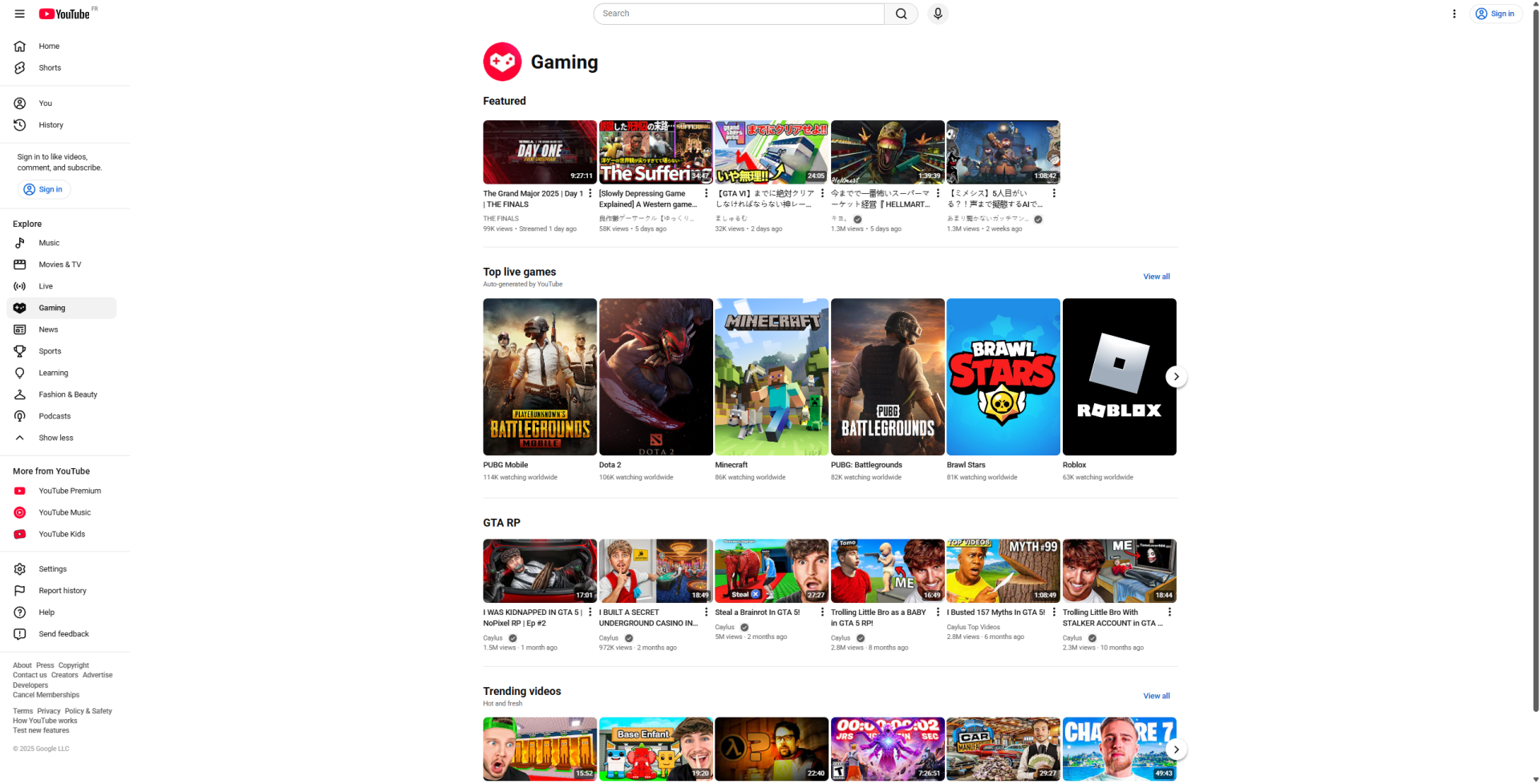Open the Live section
The image size is (1540, 784).
pyautogui.click(x=44, y=286)
